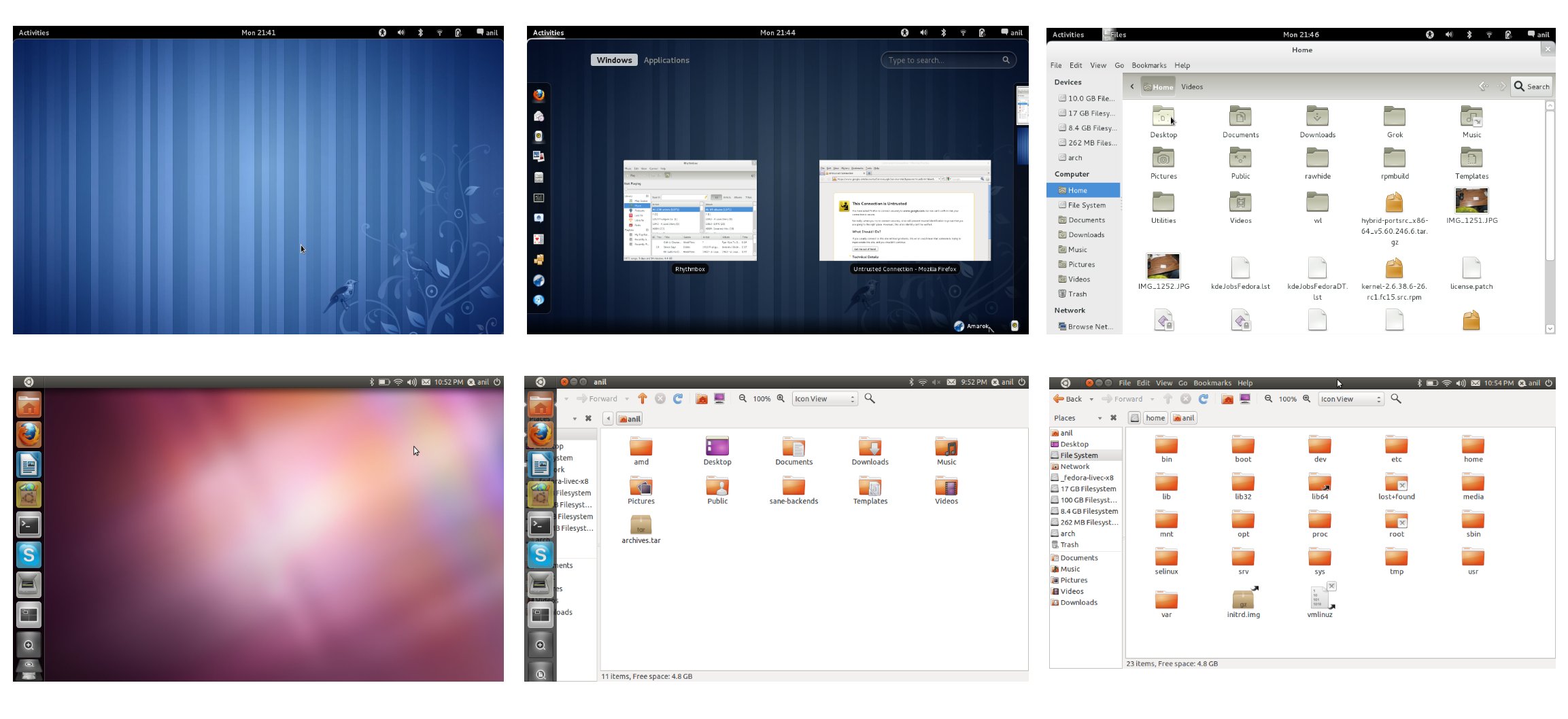
Task: Open Bookmarks menu below the Home title
Action: (1148, 65)
